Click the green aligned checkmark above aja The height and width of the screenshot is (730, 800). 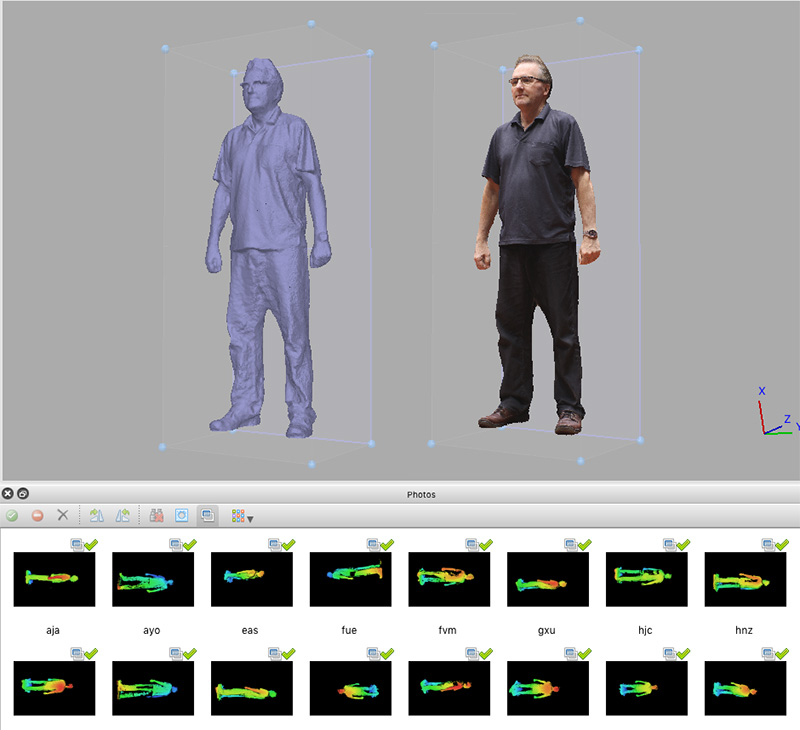click(91, 545)
